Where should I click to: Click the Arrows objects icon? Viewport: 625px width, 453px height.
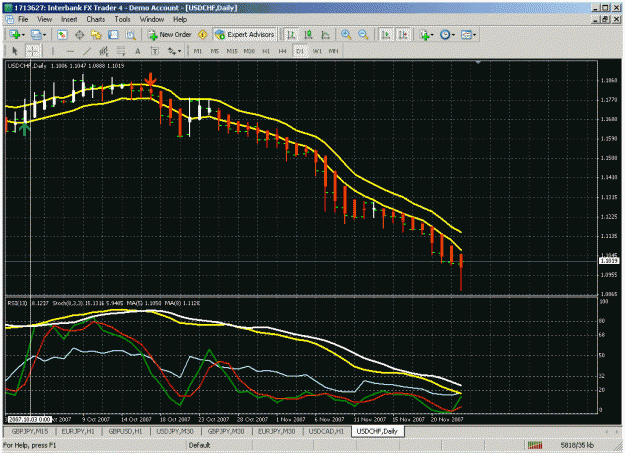click(172, 51)
